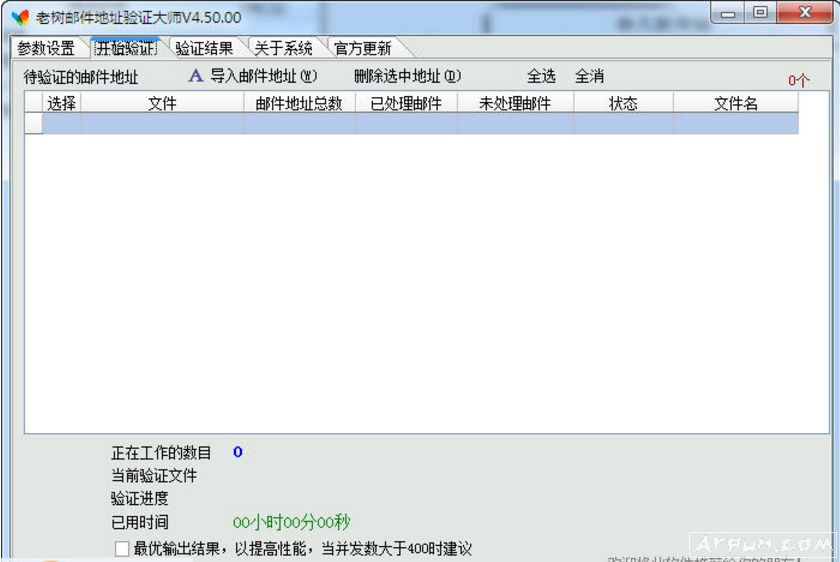Minimize the 老树邮件地址验证大师 window
The height and width of the screenshot is (562, 840).
pyautogui.click(x=728, y=13)
